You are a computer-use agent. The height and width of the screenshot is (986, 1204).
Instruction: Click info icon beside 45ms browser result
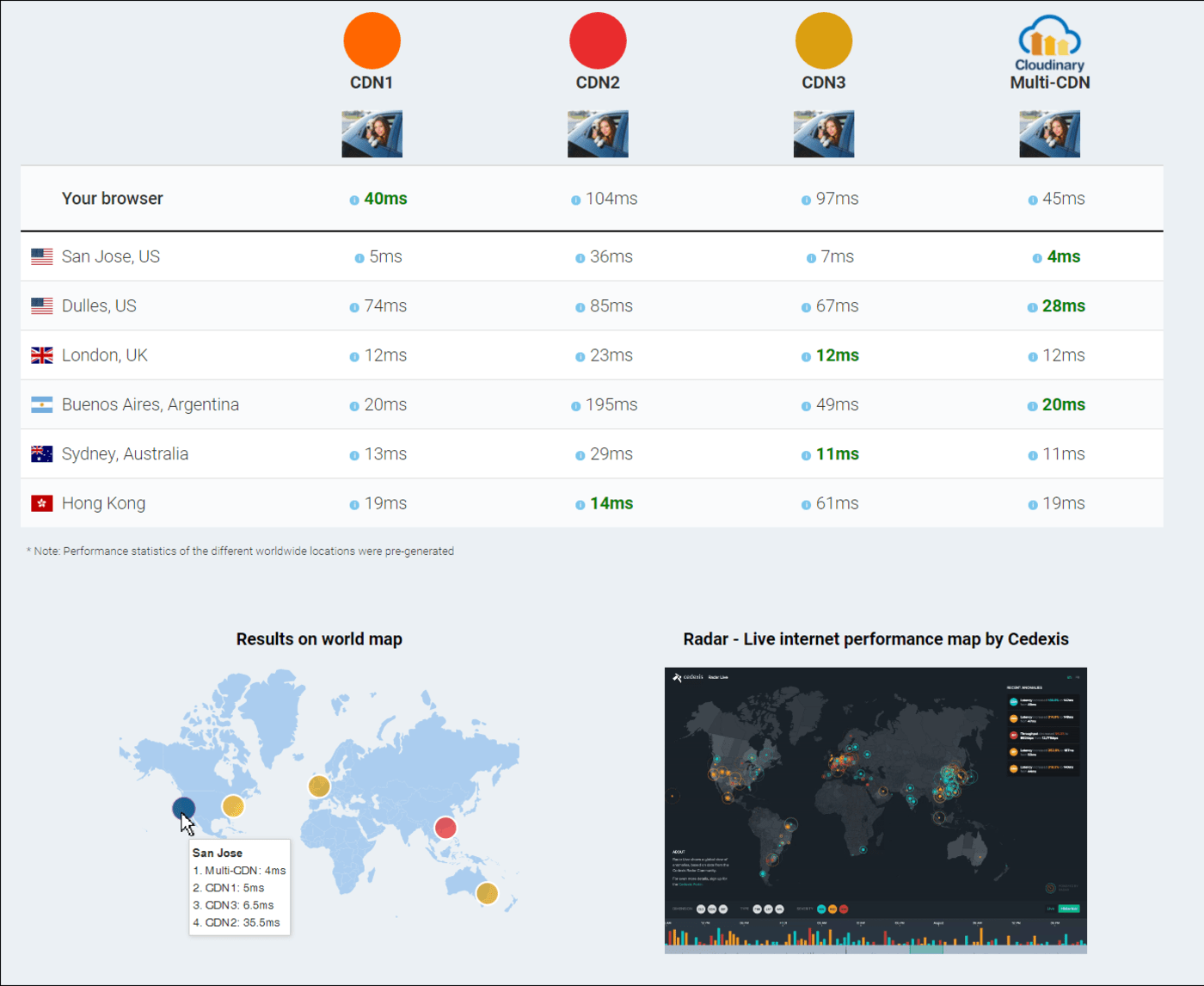[x=1032, y=200]
